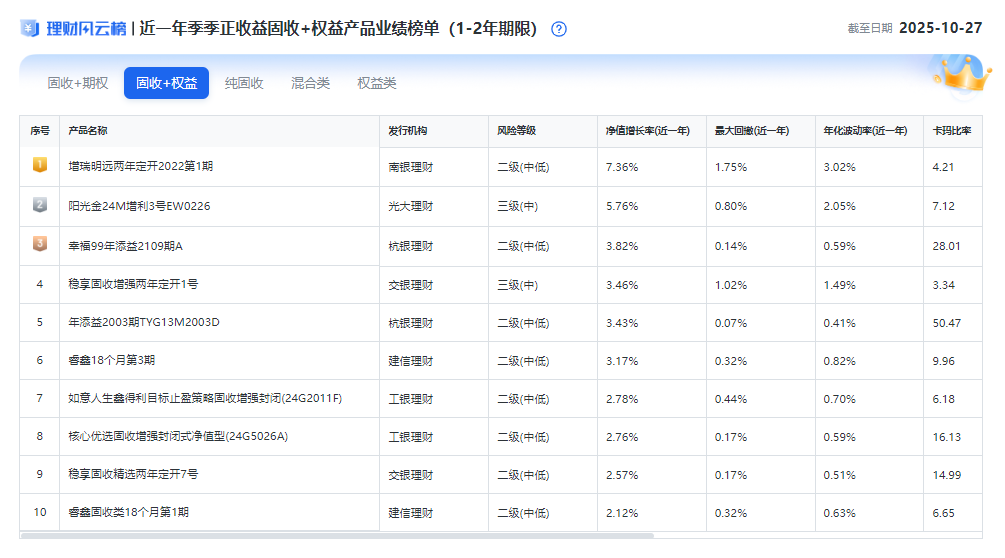The height and width of the screenshot is (558, 1005).
Task: Click the 年化波动率(近一年) column header
Action: (865, 131)
